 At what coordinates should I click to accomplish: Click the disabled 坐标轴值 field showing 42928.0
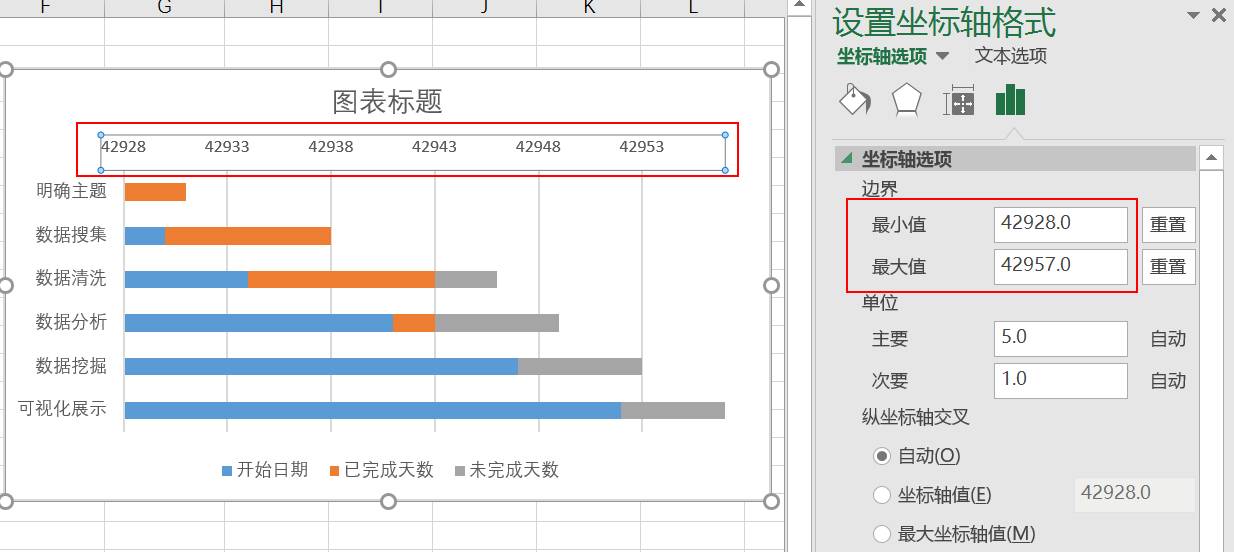coord(1134,494)
